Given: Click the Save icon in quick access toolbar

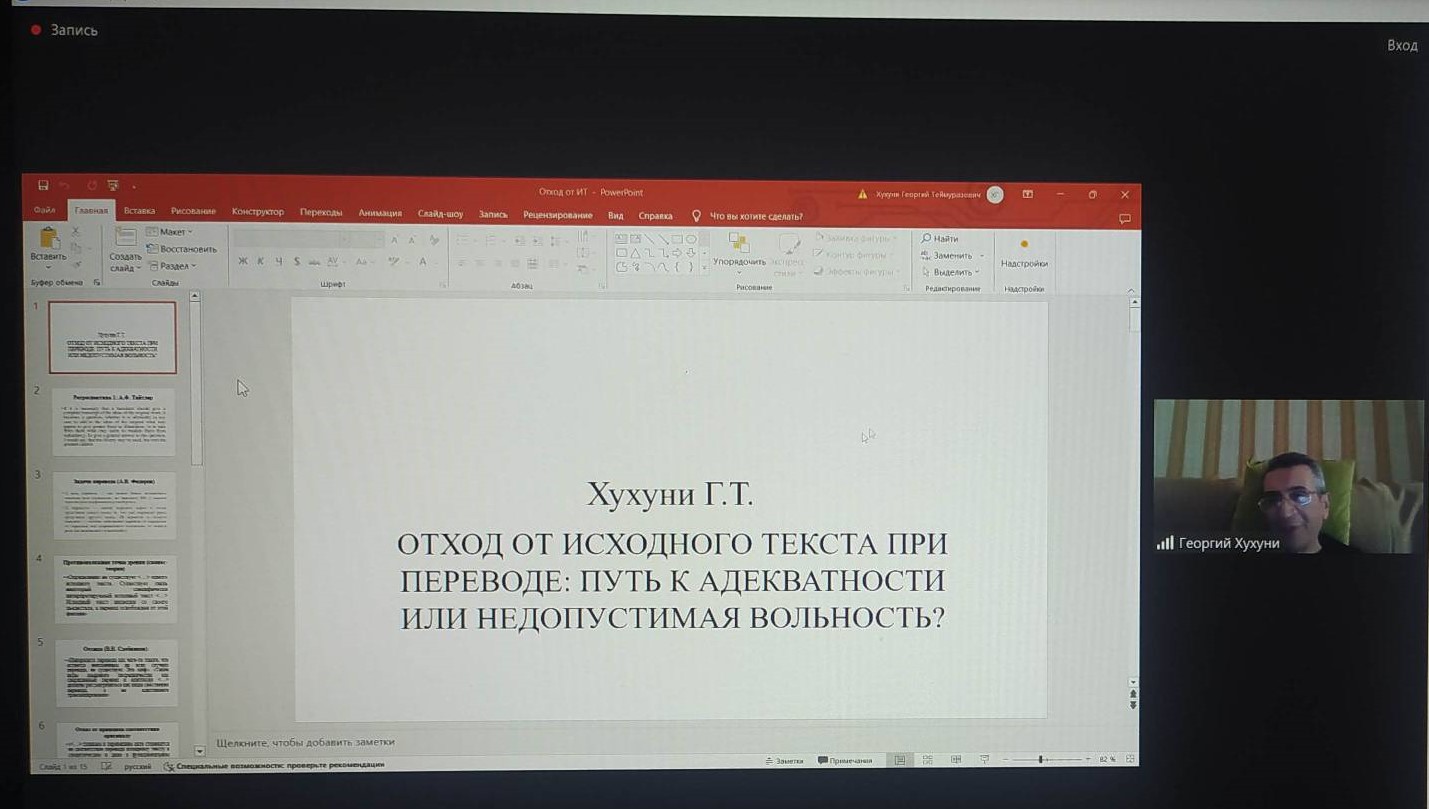Looking at the screenshot, I should 43,186.
